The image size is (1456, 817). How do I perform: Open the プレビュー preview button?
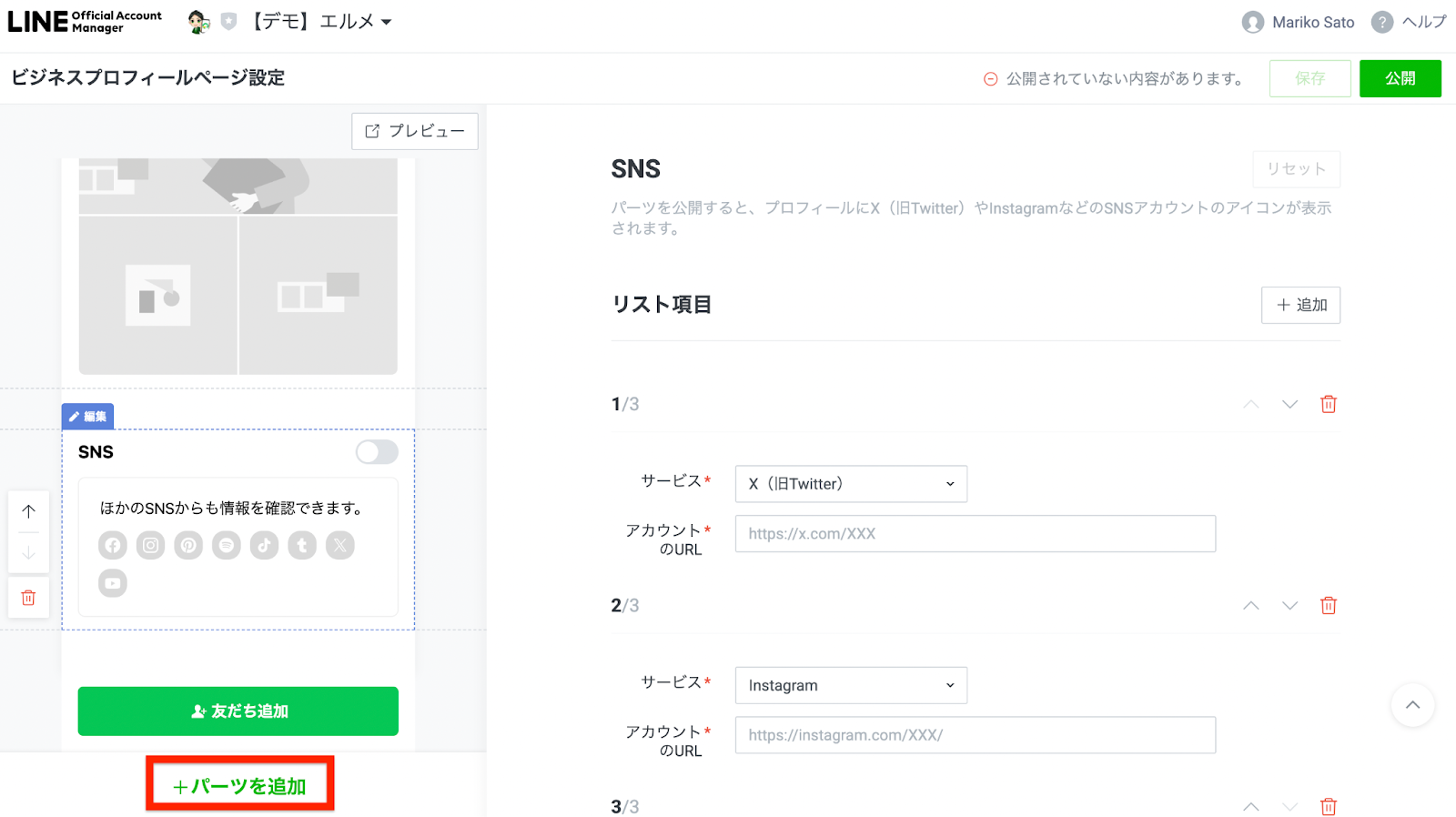(415, 131)
